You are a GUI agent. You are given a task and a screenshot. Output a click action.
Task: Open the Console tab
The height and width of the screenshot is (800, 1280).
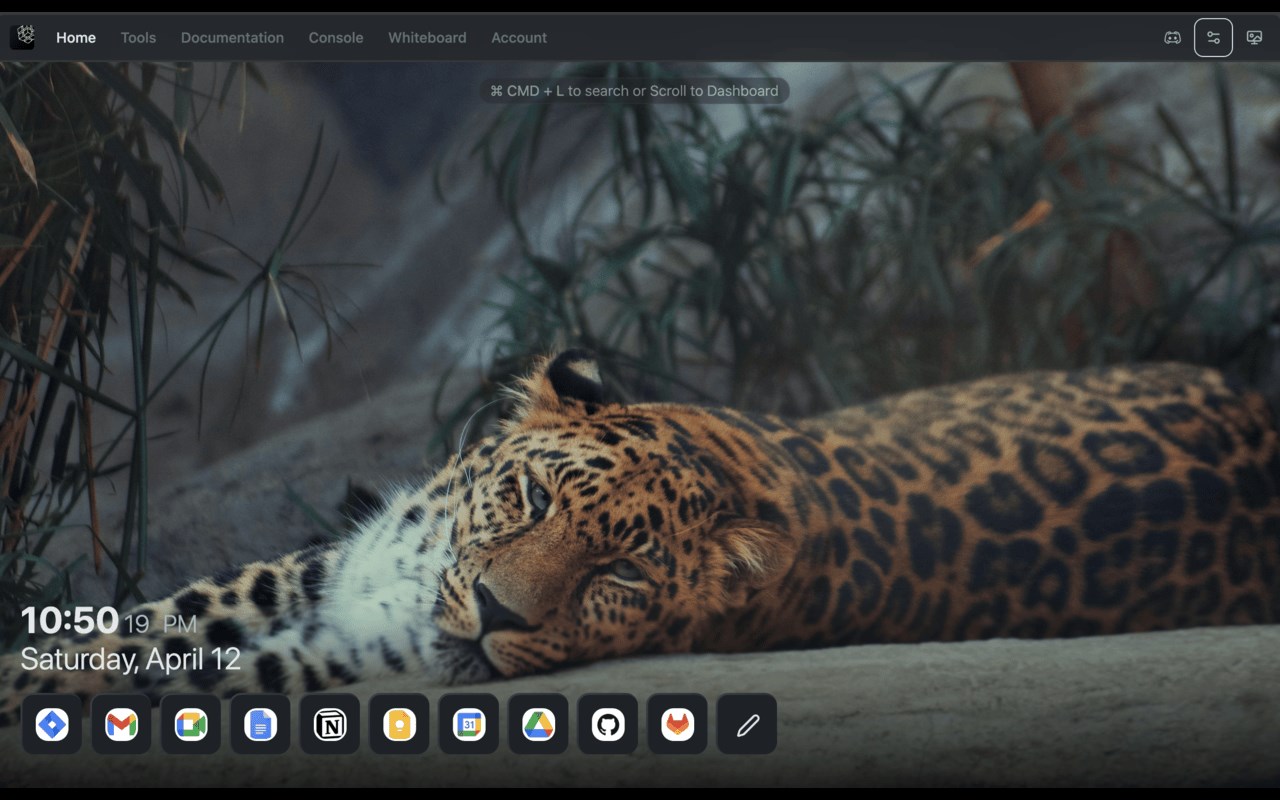point(336,38)
